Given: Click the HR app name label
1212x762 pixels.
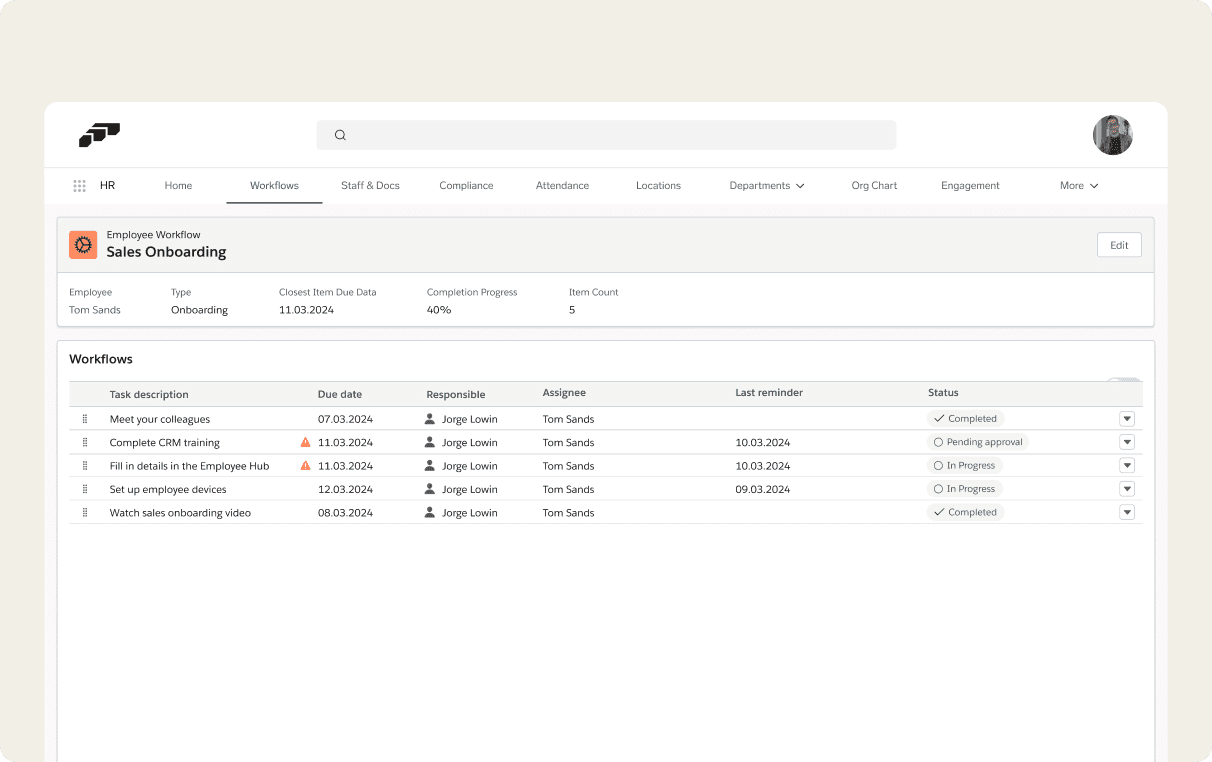Looking at the screenshot, I should pyautogui.click(x=107, y=186).
